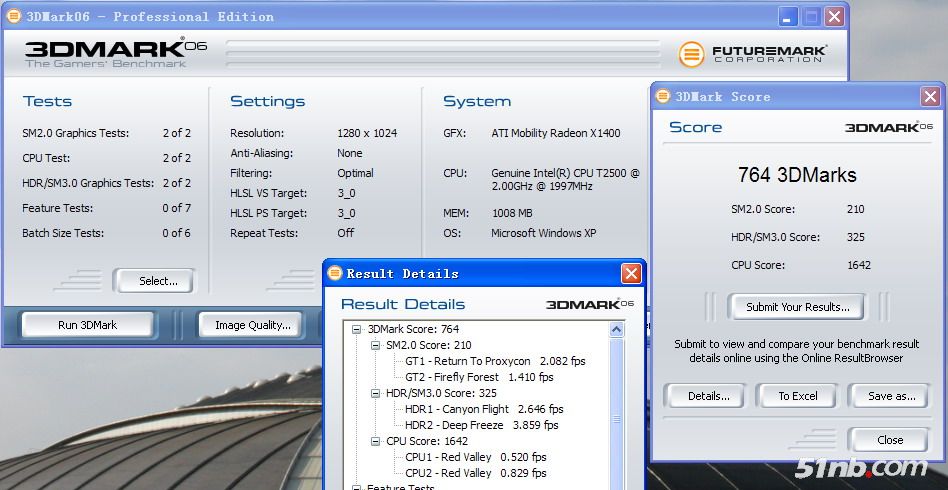Click the Result Details window title icon
Screen dimensions: 948x490
click(x=334, y=273)
